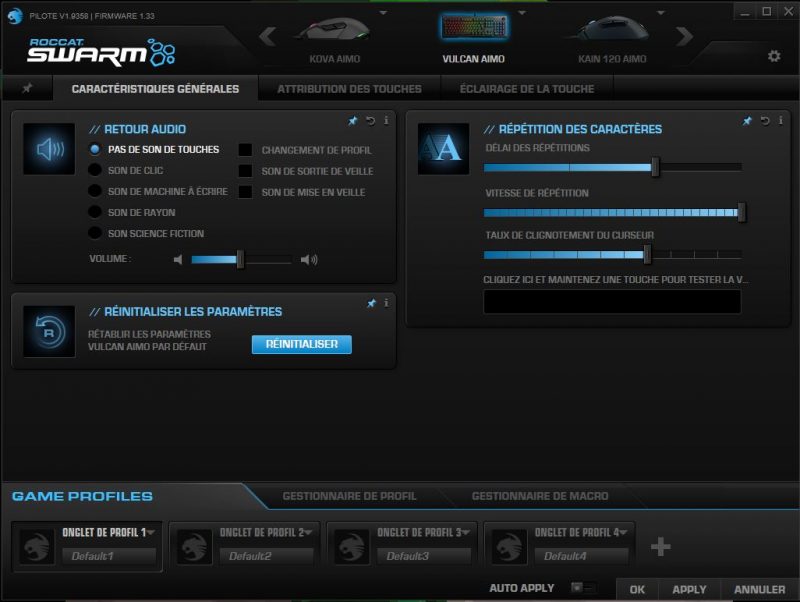Click the Réinitialiser button
The image size is (800, 602).
[302, 344]
